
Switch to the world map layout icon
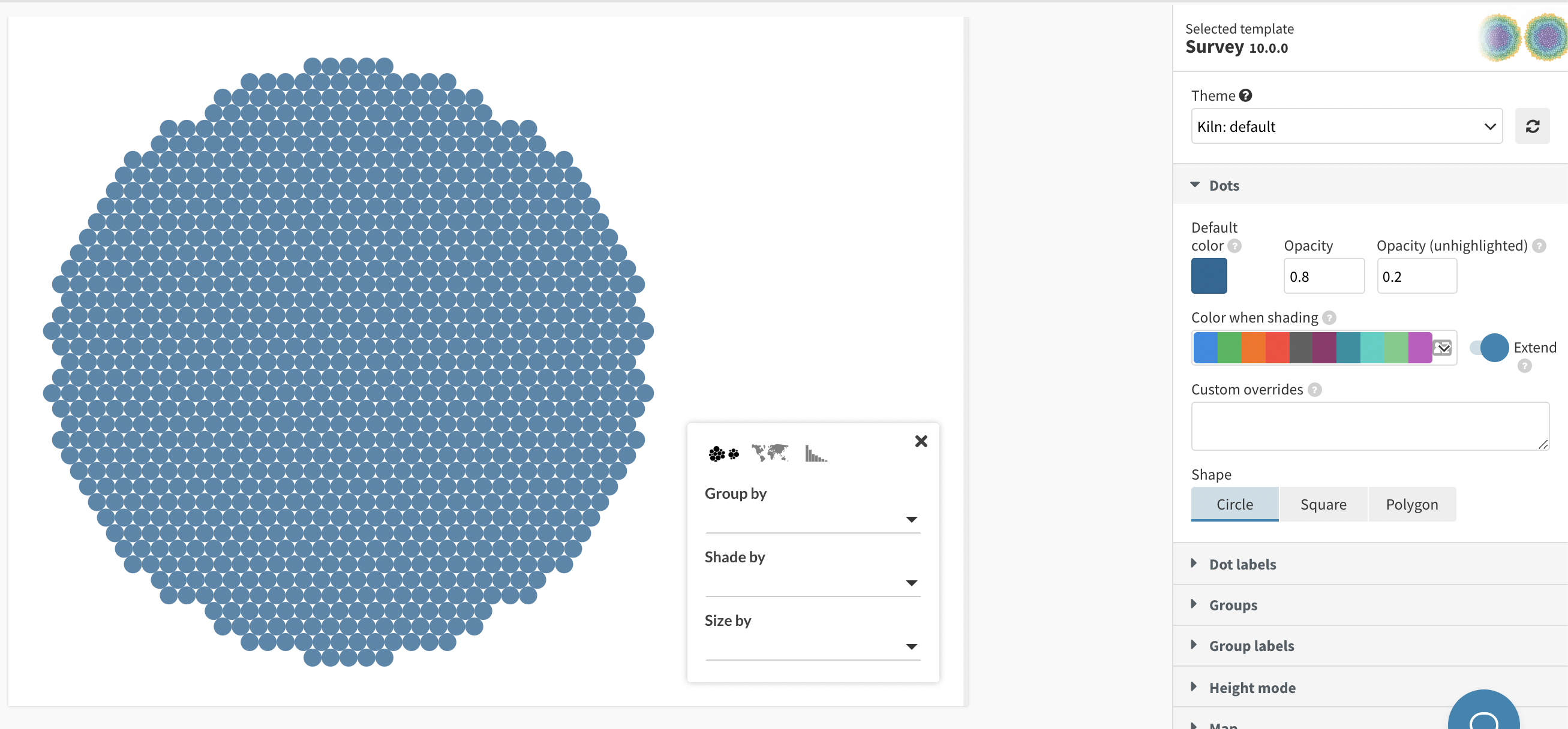(x=770, y=453)
